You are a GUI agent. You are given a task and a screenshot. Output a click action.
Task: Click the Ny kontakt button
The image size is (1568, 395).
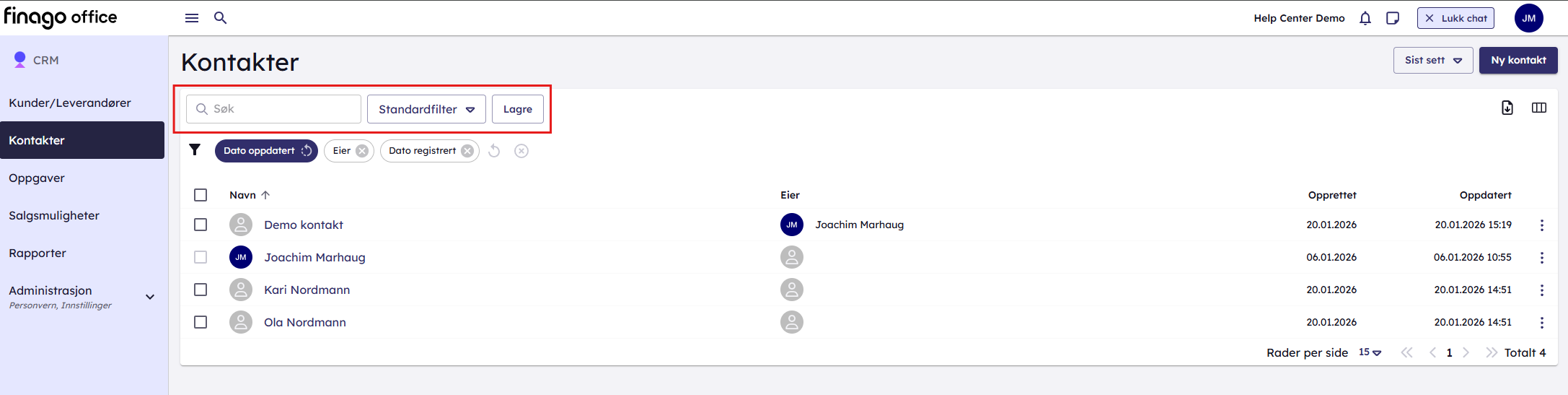point(1518,61)
